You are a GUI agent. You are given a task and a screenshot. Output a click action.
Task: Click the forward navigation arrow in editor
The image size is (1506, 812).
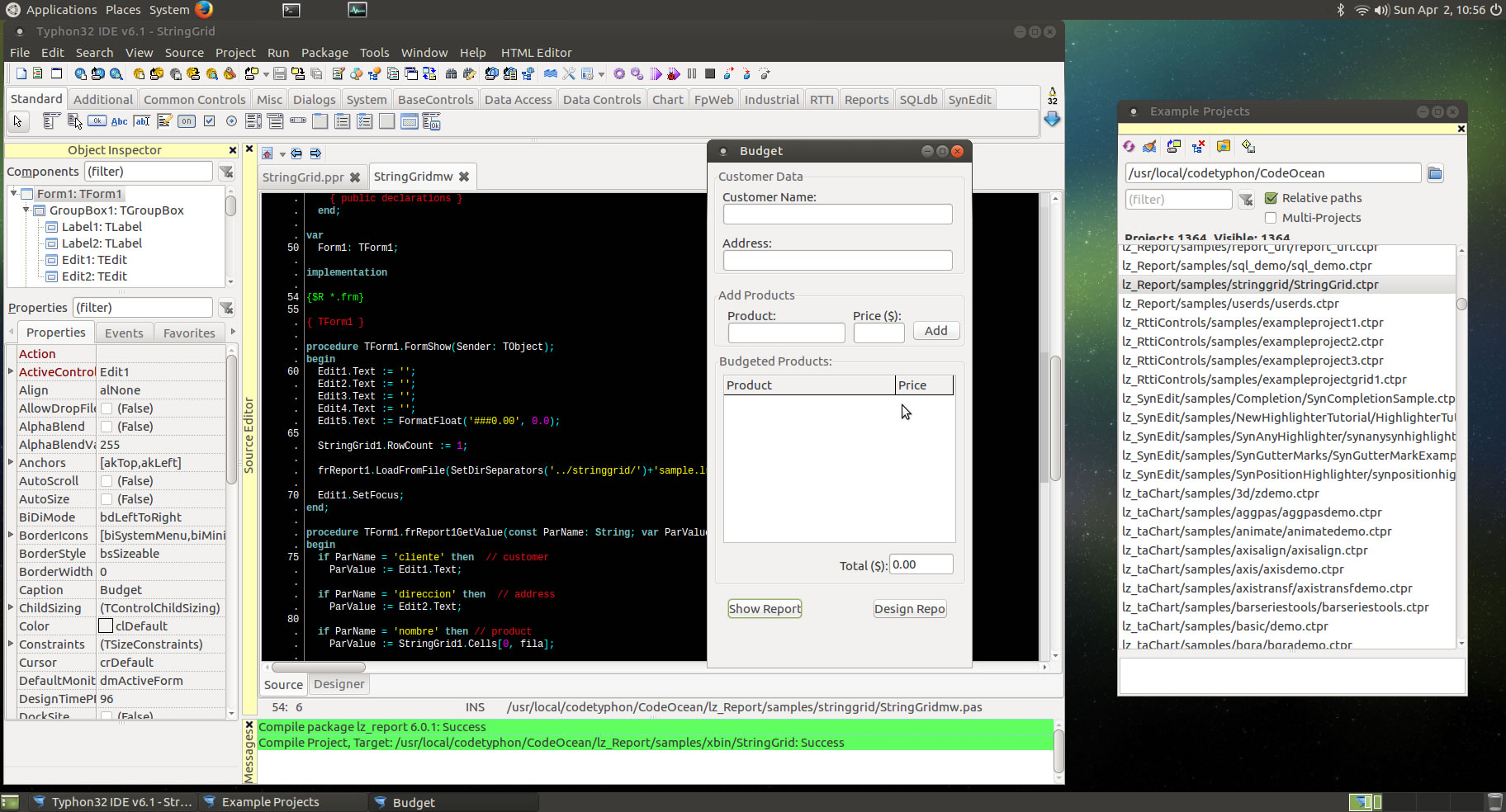(315, 153)
